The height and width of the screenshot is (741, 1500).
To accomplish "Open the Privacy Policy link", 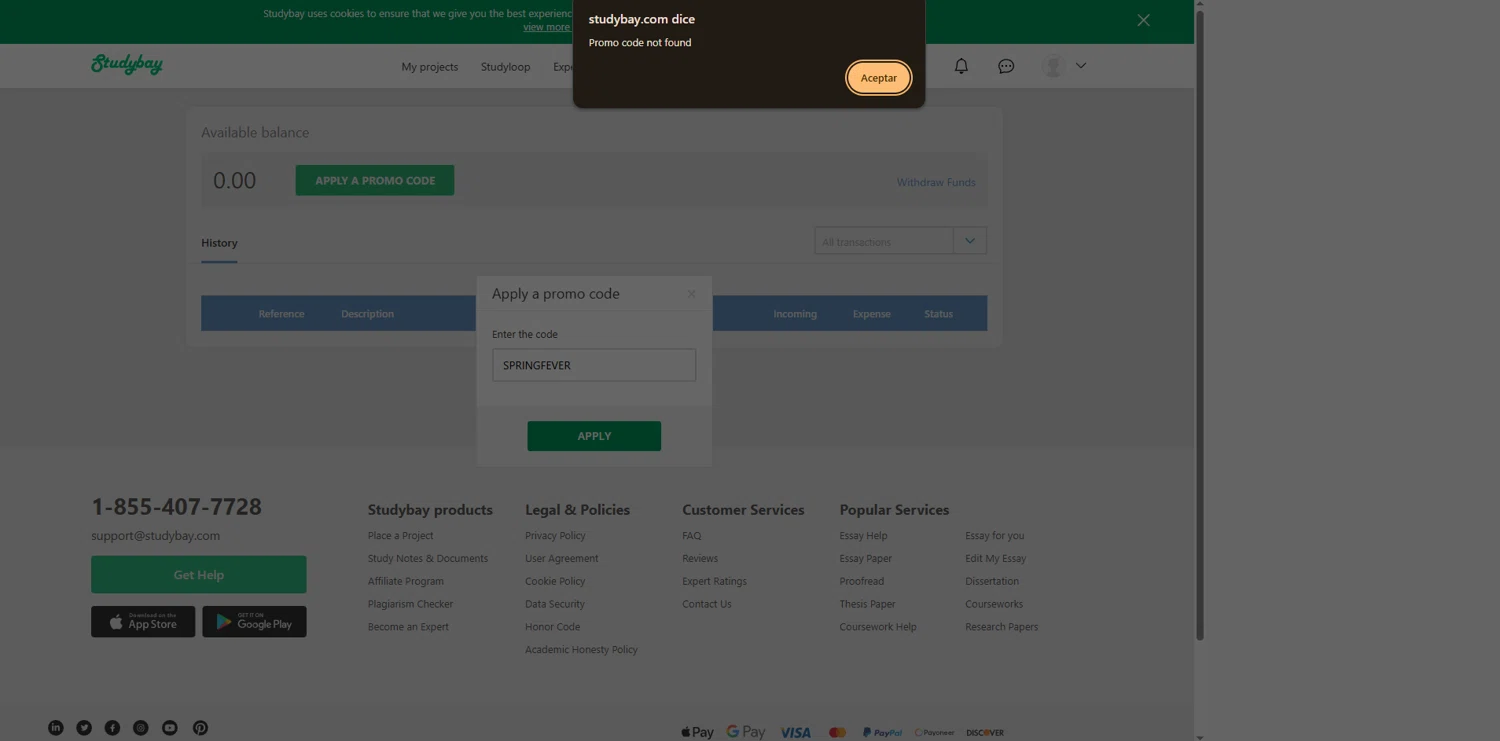I will coord(555,536).
